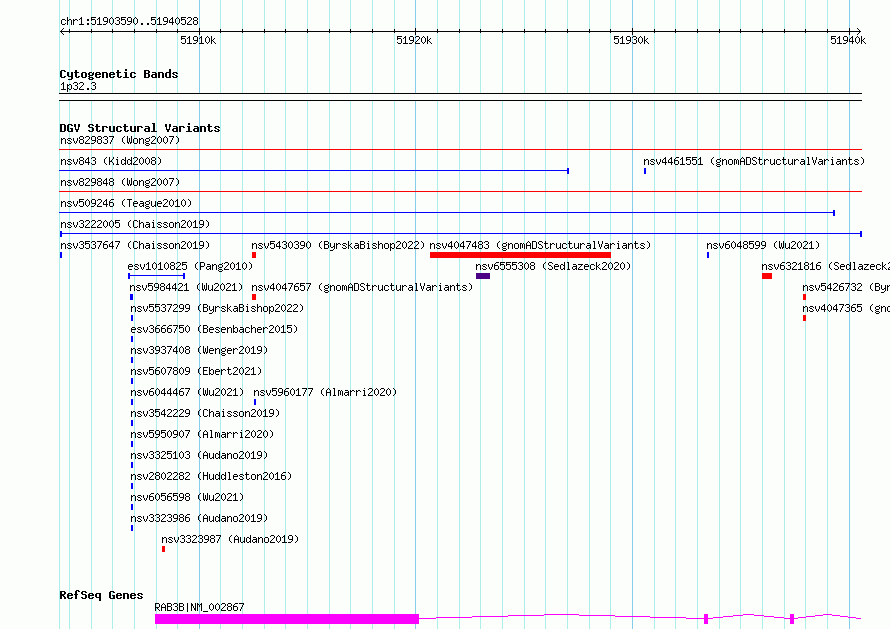Open nsv4461551 (gnomADStructuralVariants) label

pyautogui.click(x=754, y=161)
